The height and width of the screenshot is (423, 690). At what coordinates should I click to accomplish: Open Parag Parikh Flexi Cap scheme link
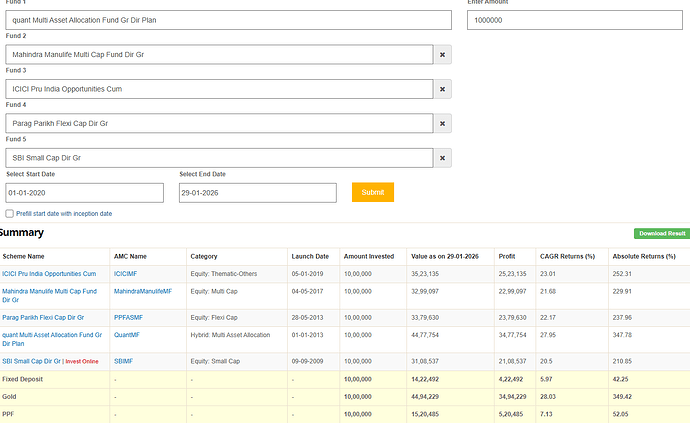pos(43,317)
